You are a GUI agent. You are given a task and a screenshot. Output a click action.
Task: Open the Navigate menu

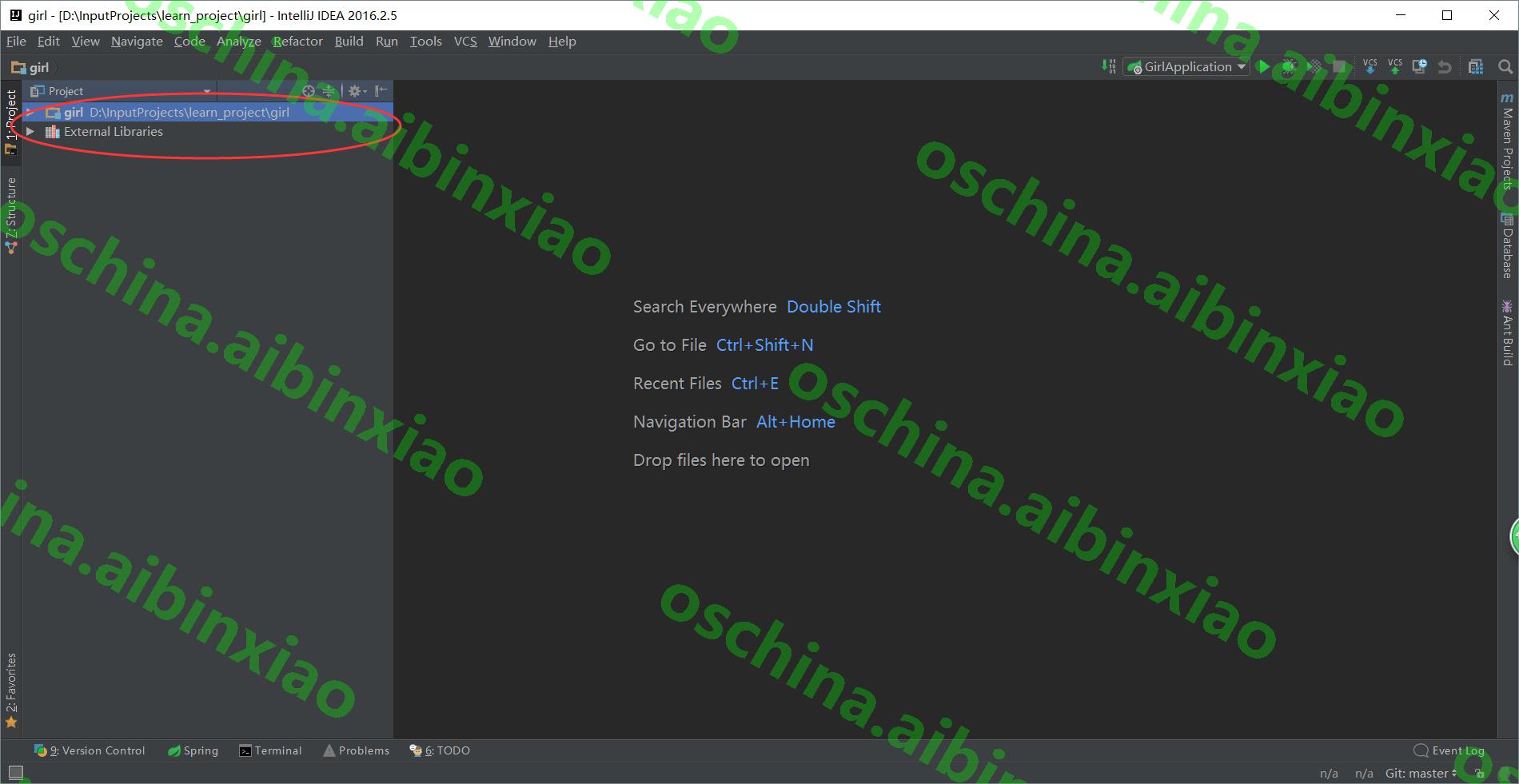(137, 41)
